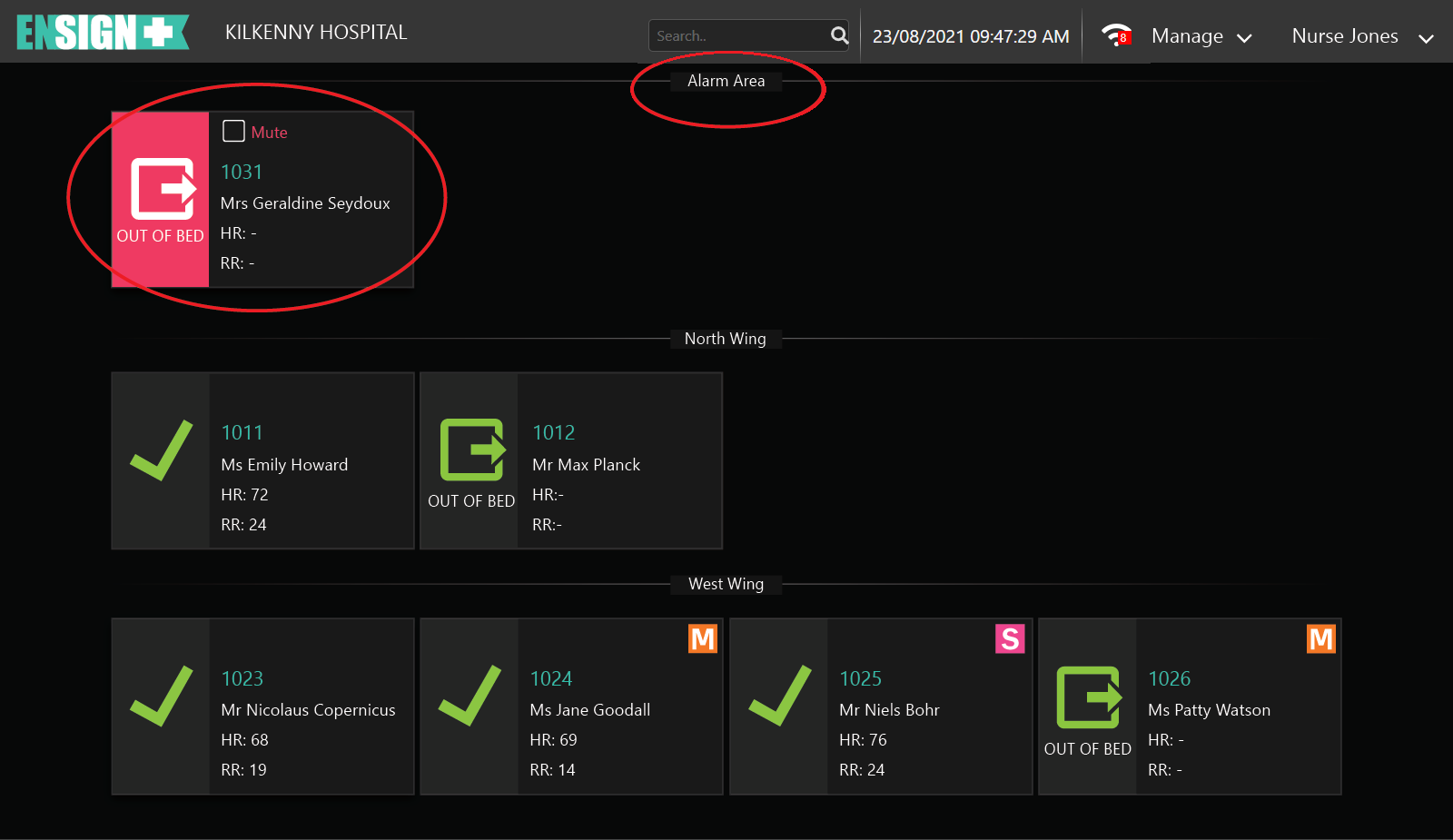The height and width of the screenshot is (840, 1453).
Task: Open bed number 1023 link
Action: pos(242,678)
